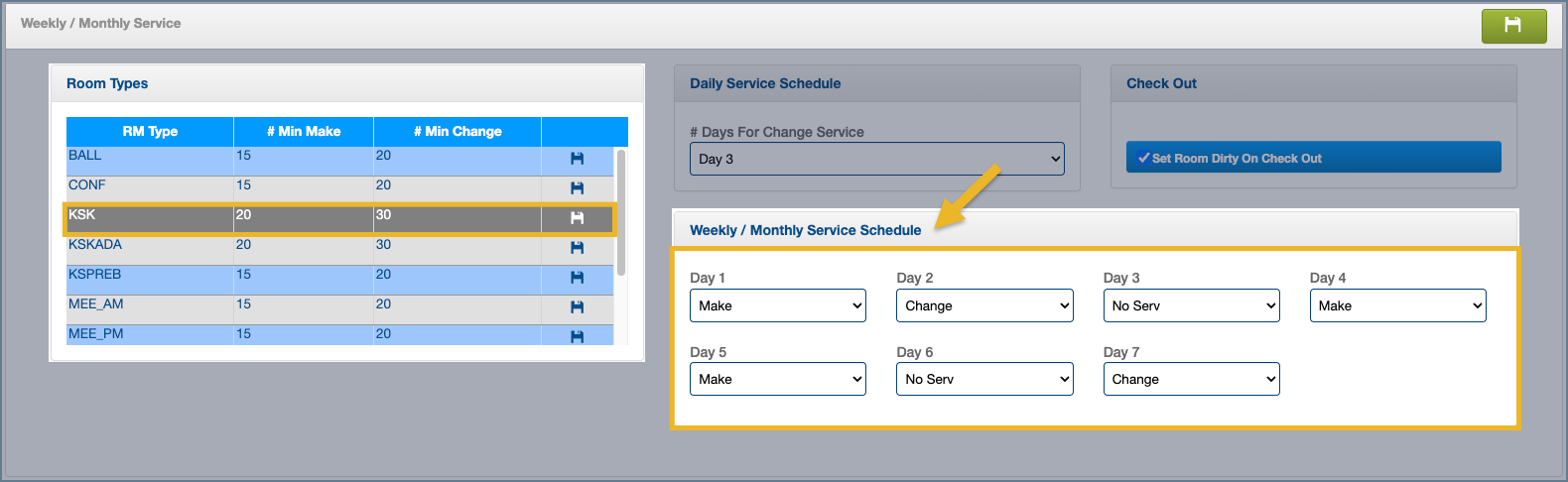This screenshot has height=482, width=1568.
Task: Click save icon for KSK row
Action: tap(577, 218)
